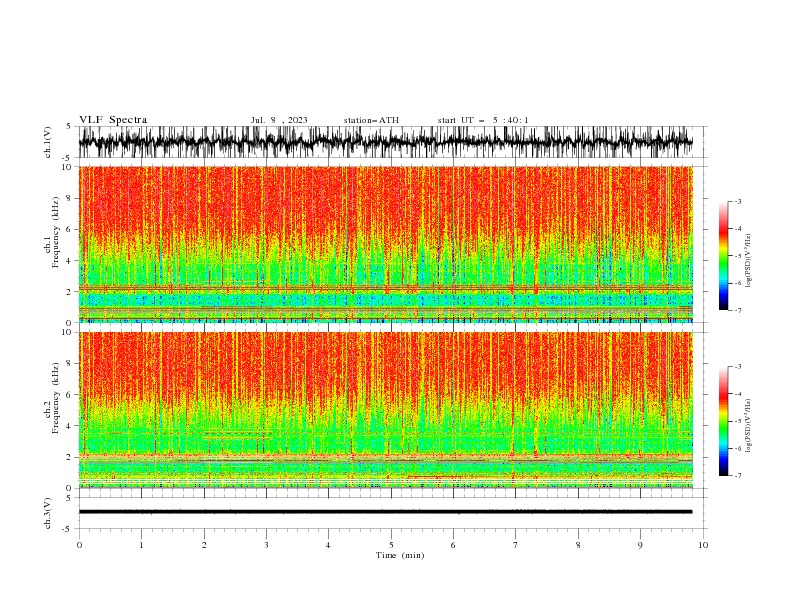Viewport: 792px width, 612px height.
Task: Click the ch.3(V) axis label
Action: point(48,514)
